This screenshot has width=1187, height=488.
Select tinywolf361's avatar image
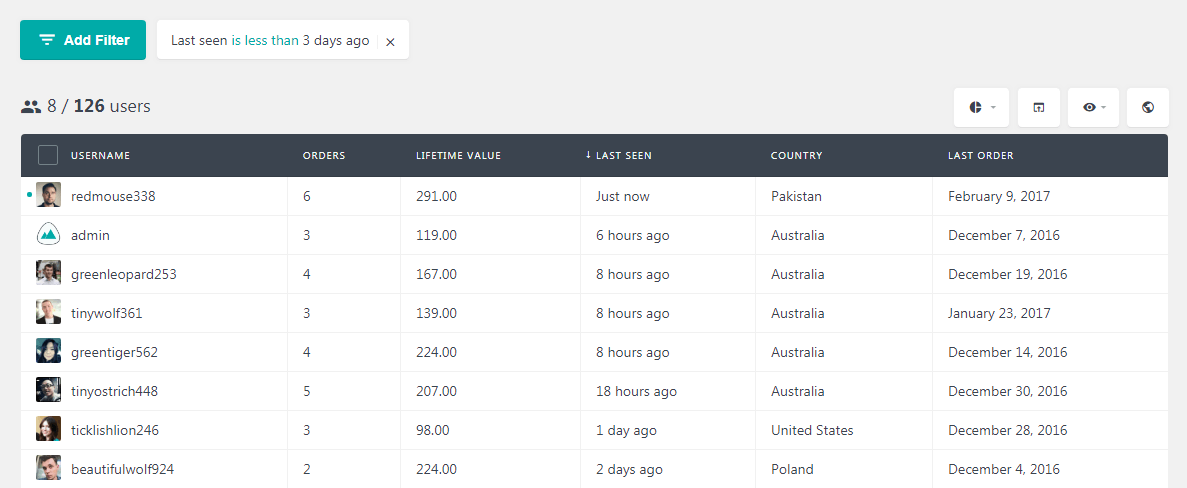[48, 312]
